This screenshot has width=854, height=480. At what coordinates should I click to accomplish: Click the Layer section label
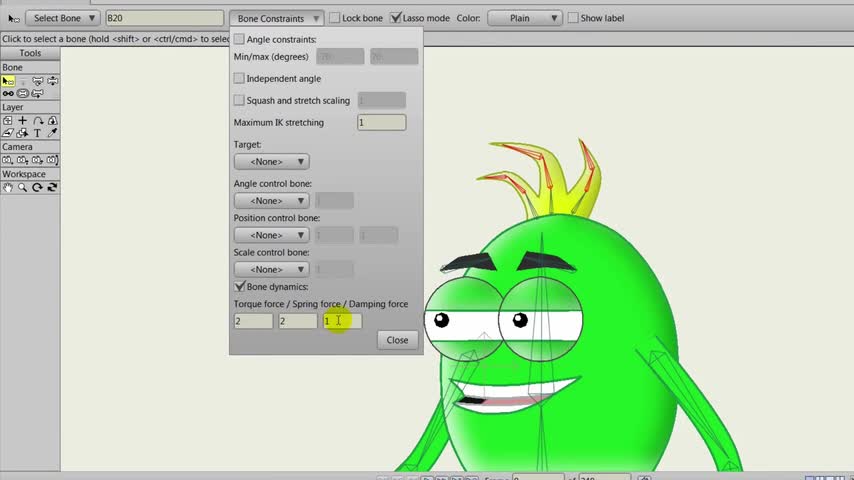coord(13,107)
